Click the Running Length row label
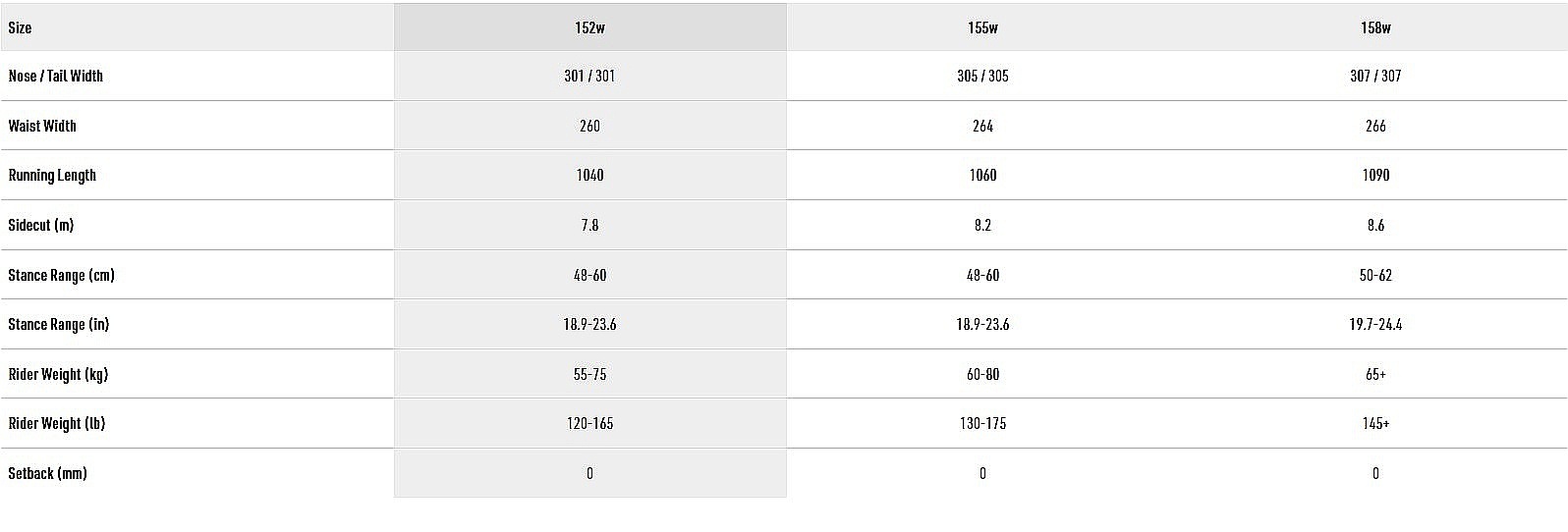This screenshot has width=1568, height=532. tap(52, 175)
